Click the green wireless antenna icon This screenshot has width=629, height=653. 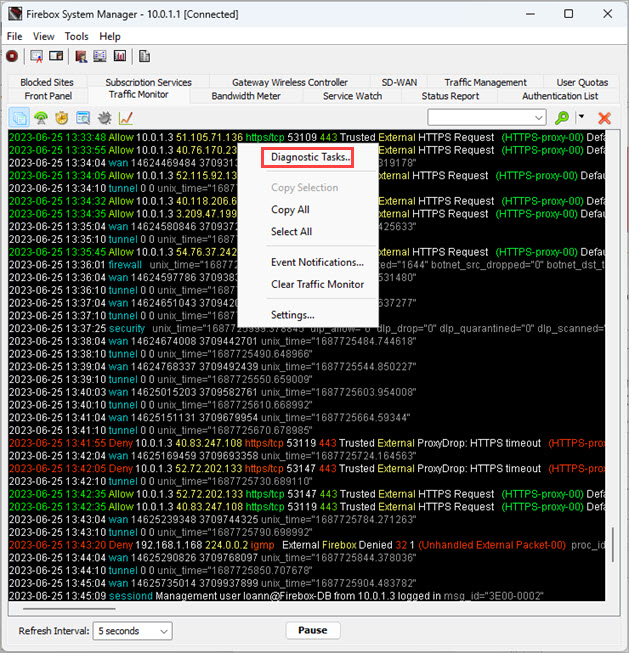pos(41,118)
